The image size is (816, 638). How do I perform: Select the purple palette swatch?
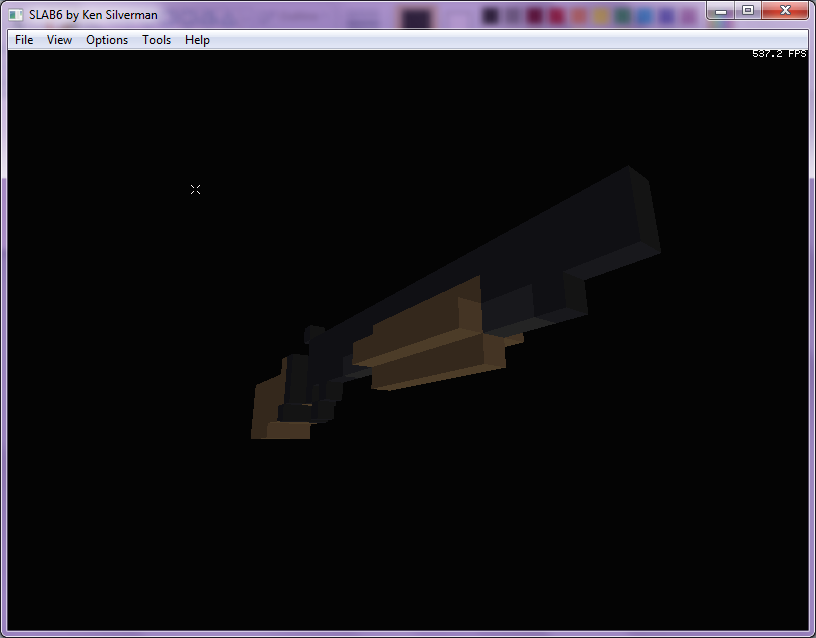coord(666,15)
